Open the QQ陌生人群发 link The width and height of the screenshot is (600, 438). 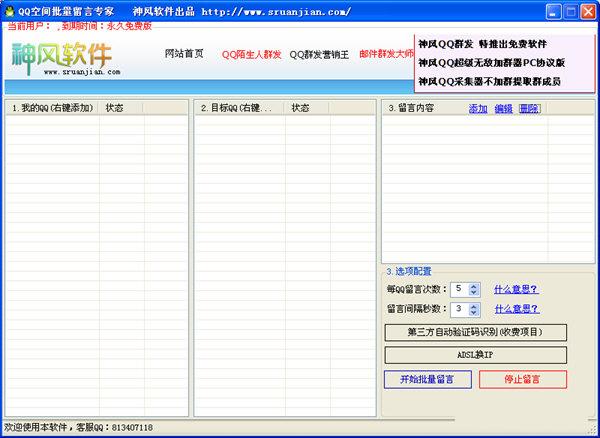(251, 55)
